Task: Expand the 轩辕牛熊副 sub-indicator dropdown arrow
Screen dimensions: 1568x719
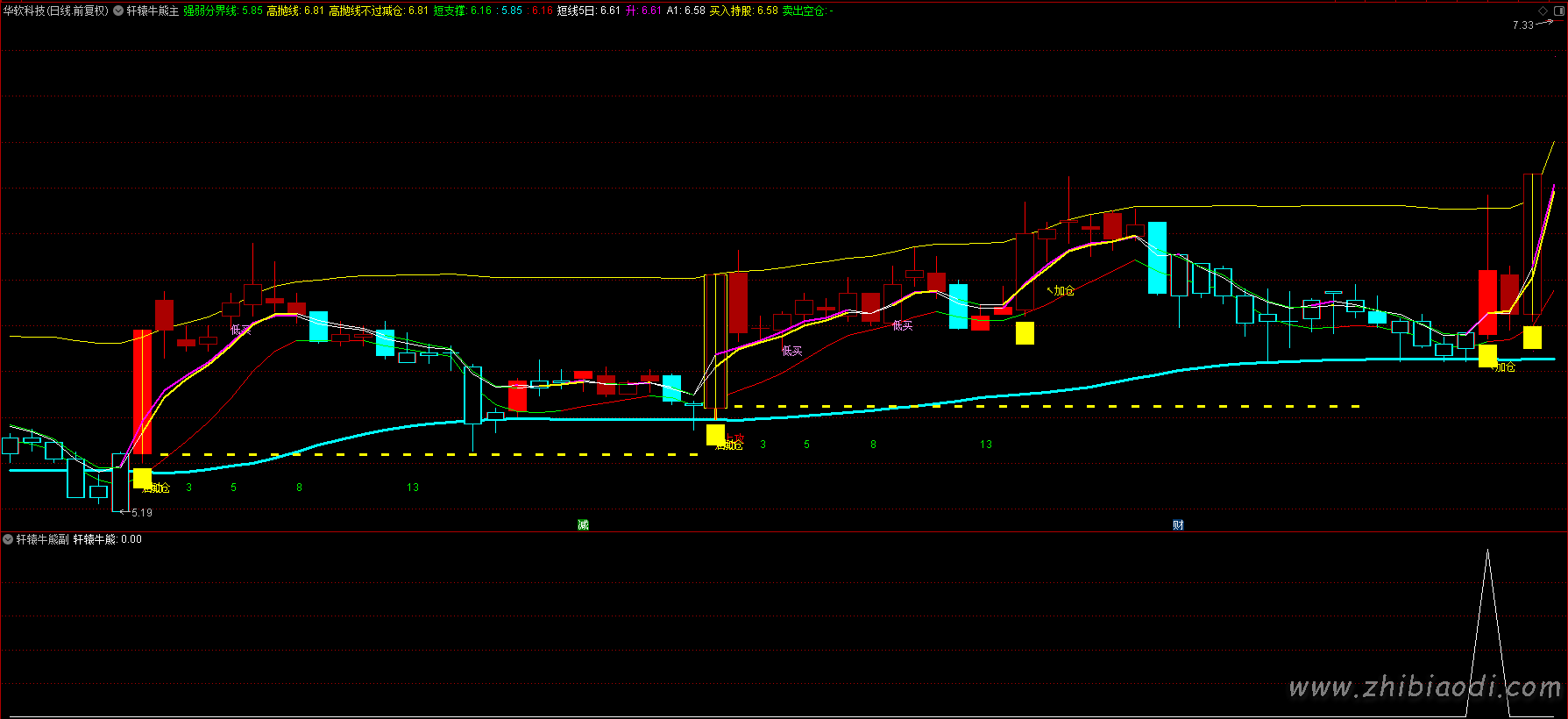Action: (x=8, y=539)
